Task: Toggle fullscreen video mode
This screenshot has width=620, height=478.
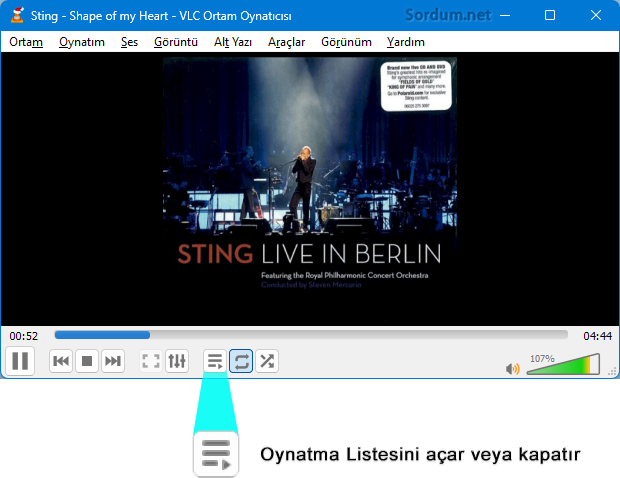Action: 151,361
